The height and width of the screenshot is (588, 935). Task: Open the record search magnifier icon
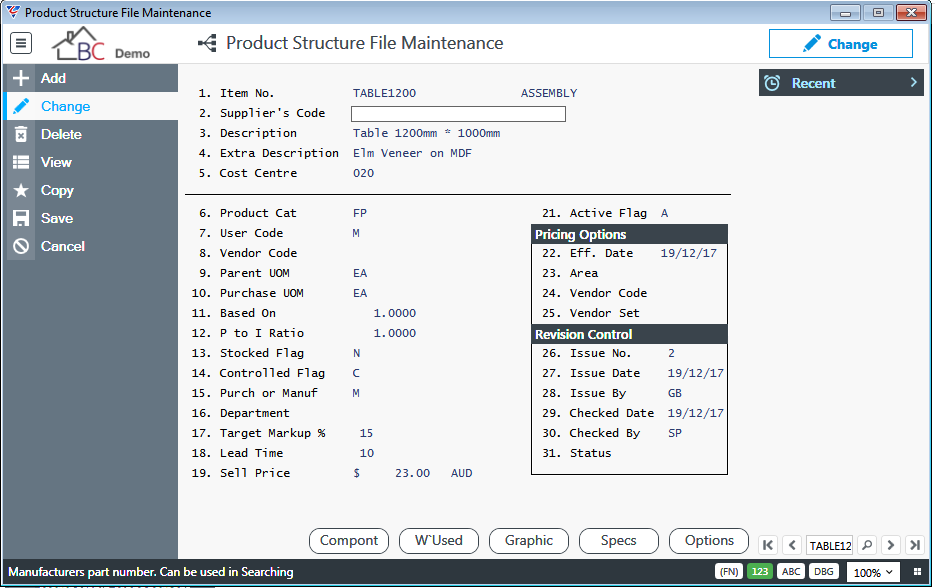click(x=867, y=545)
